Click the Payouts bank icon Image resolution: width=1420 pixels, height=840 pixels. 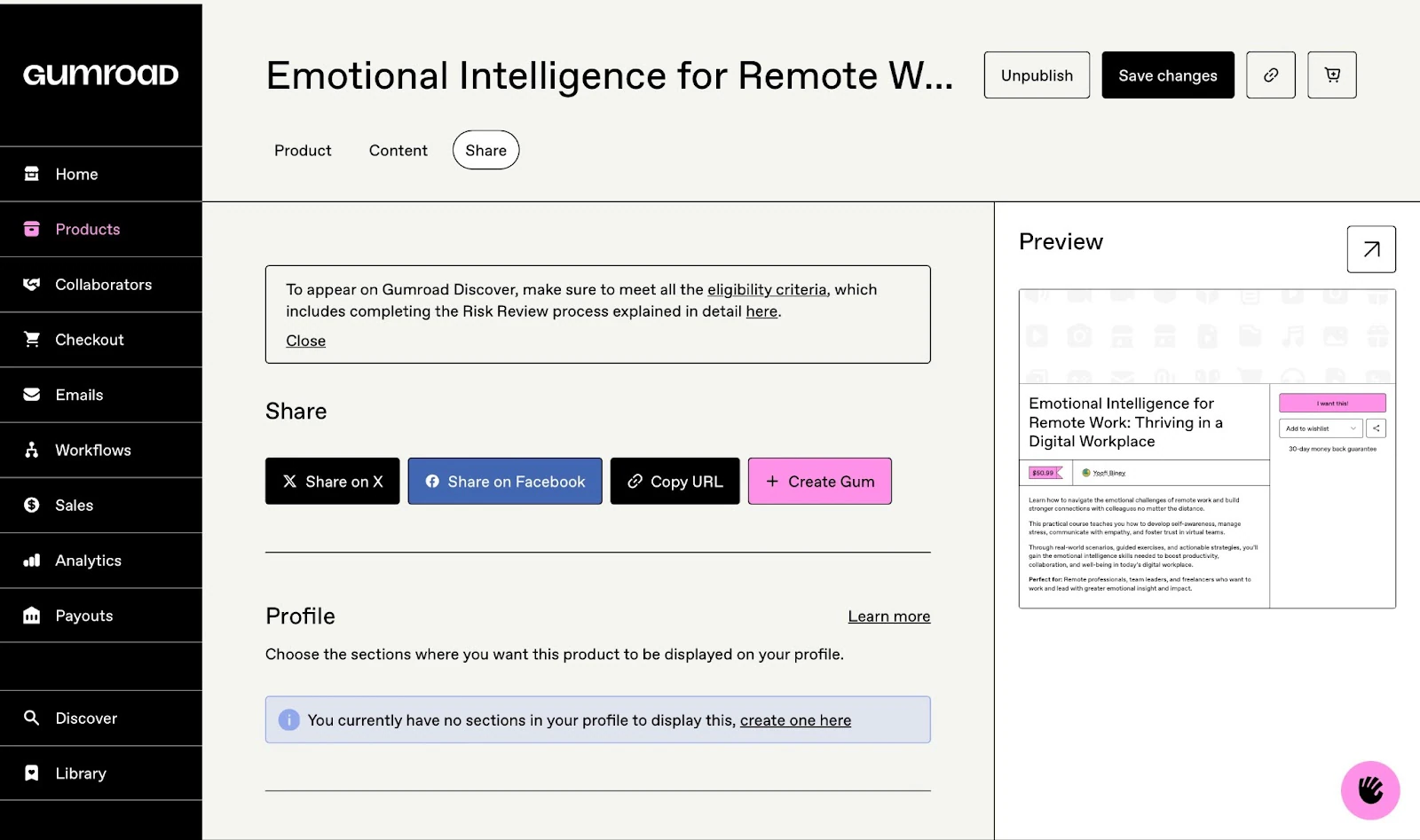click(x=32, y=615)
